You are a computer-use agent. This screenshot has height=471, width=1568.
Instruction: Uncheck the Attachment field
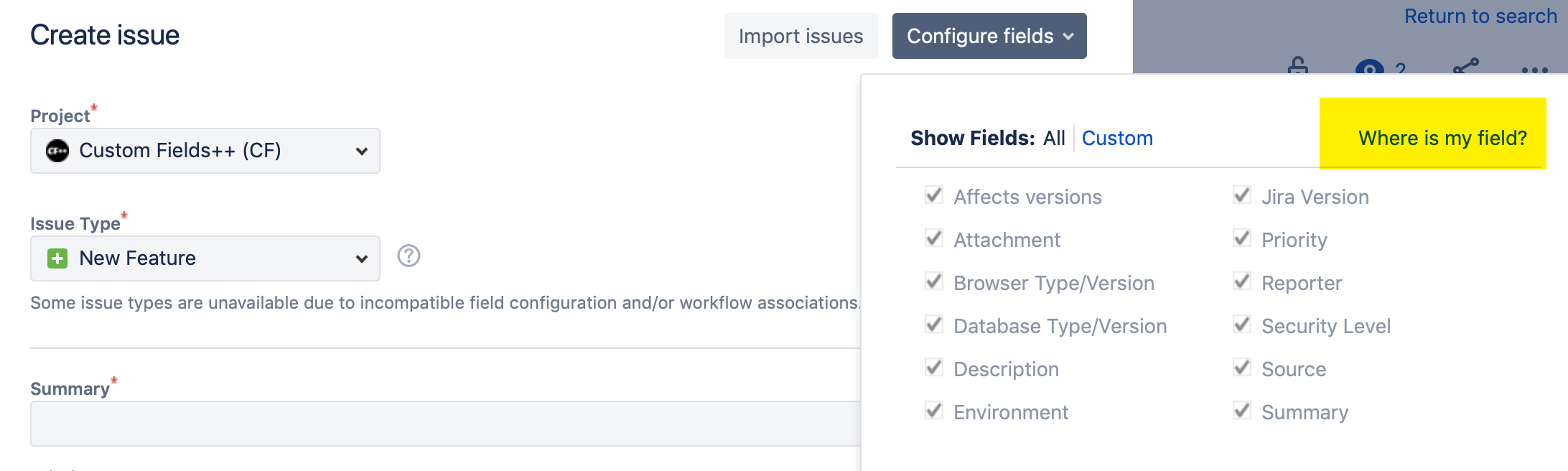click(933, 239)
